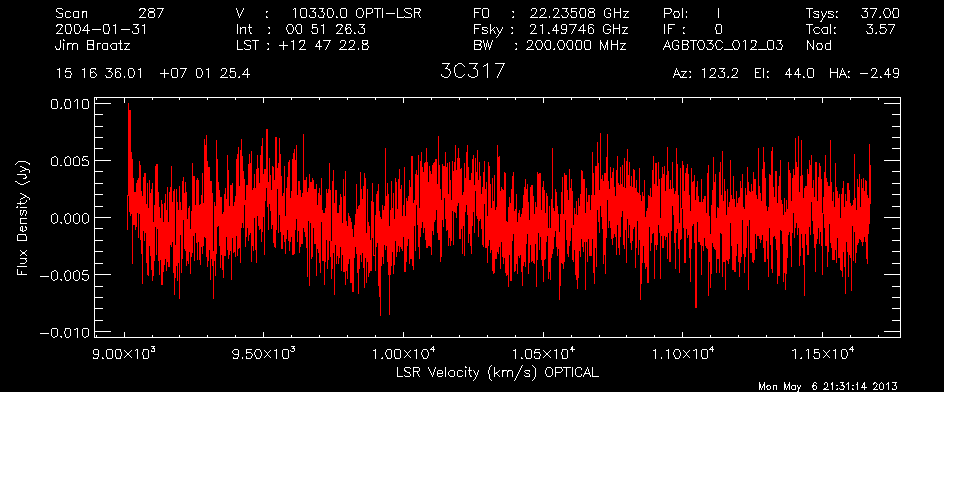This screenshot has height=490, width=962.
Task: Click the 3C317 source title
Action: (x=472, y=72)
